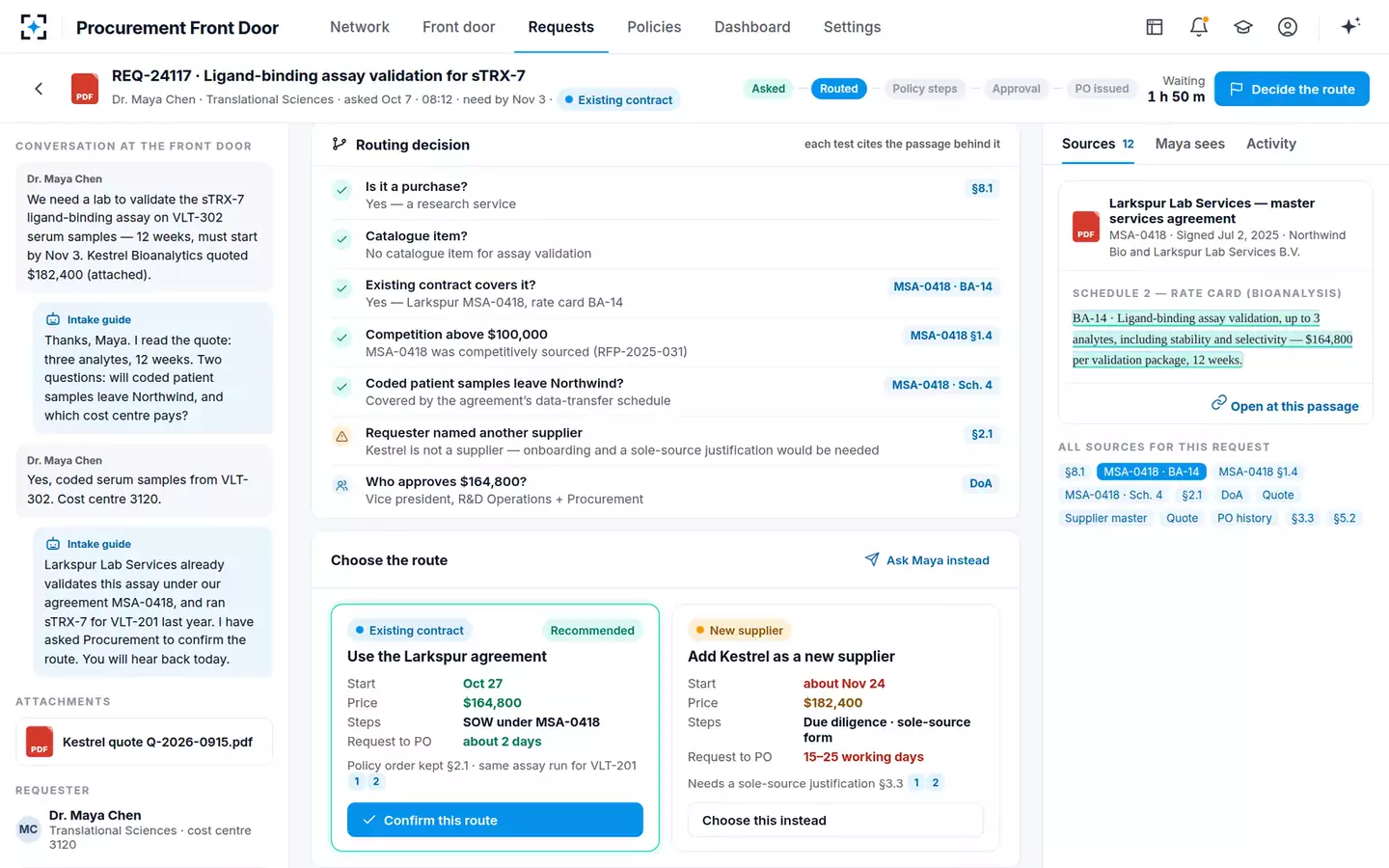Image resolution: width=1389 pixels, height=868 pixels.
Task: Open the Policies tab
Action: (654, 27)
